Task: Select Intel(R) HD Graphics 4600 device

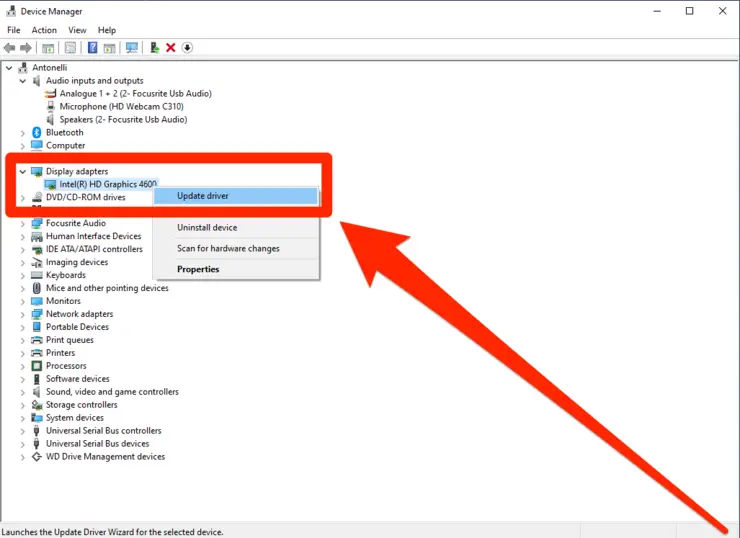Action: pyautogui.click(x=108, y=184)
